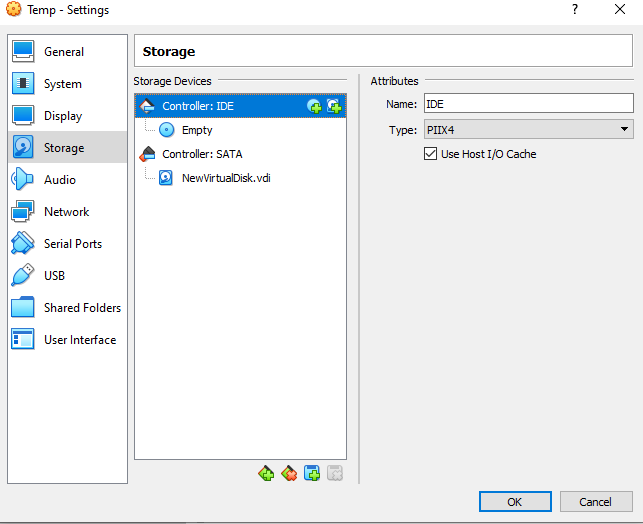Select Controller: SATA in the device tree
Image resolution: width=643 pixels, height=524 pixels.
pos(201,154)
